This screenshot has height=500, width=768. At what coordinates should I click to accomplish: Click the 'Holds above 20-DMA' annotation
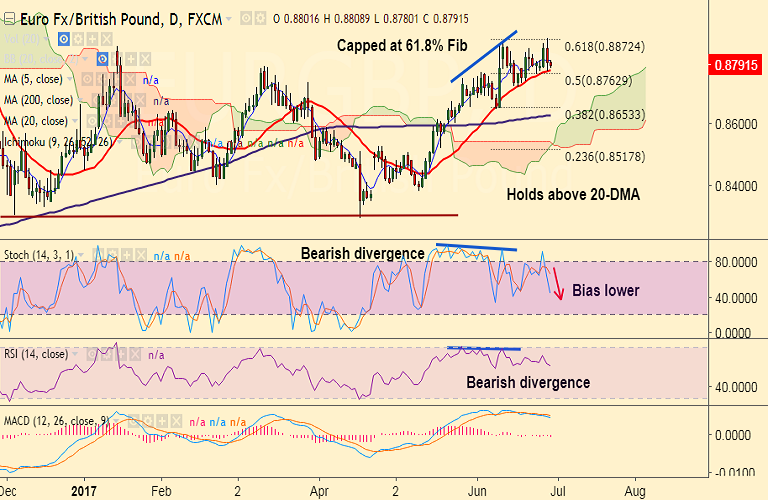click(x=573, y=194)
